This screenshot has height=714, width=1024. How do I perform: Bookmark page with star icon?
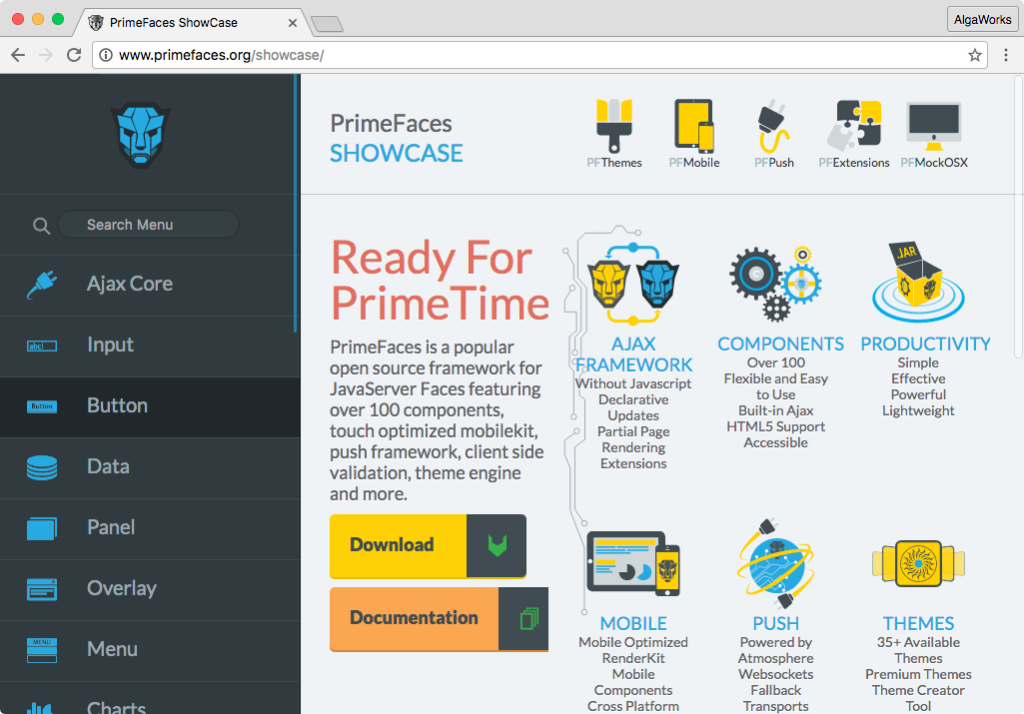[x=975, y=55]
